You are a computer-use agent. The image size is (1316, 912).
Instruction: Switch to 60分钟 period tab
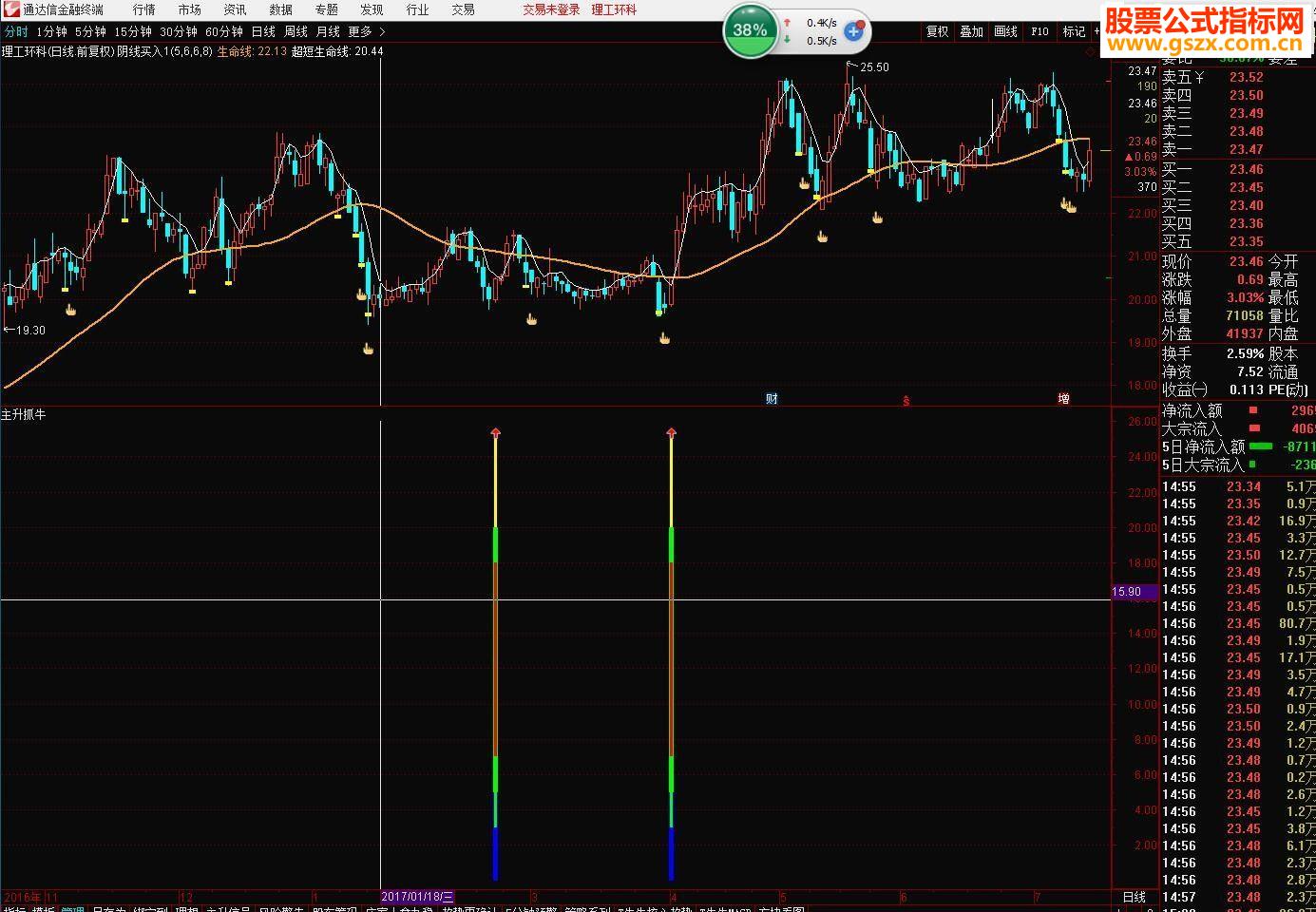tap(224, 31)
